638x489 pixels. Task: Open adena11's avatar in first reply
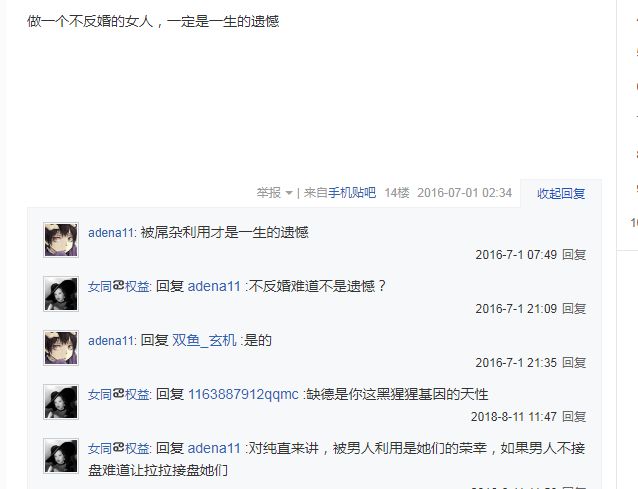point(61,240)
